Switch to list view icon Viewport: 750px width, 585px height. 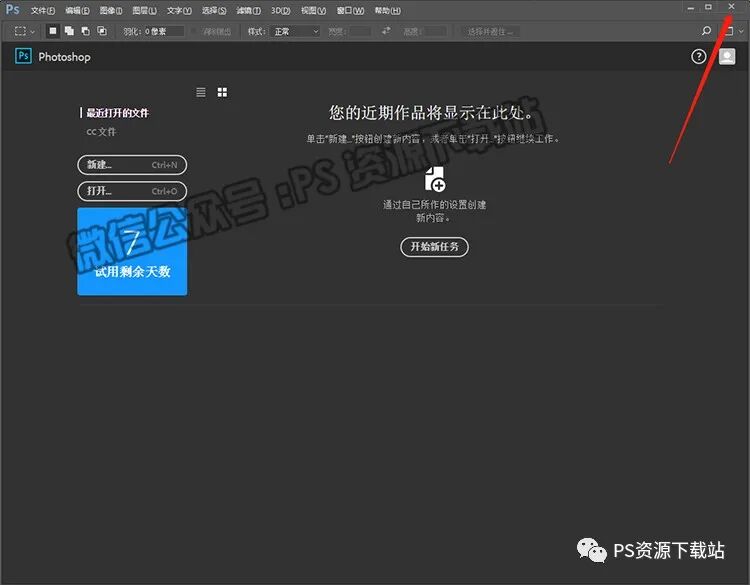coord(201,92)
